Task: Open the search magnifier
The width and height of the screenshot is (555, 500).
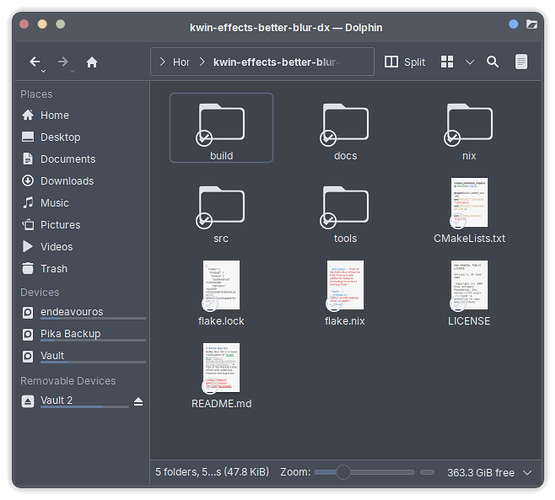Action: (x=492, y=62)
